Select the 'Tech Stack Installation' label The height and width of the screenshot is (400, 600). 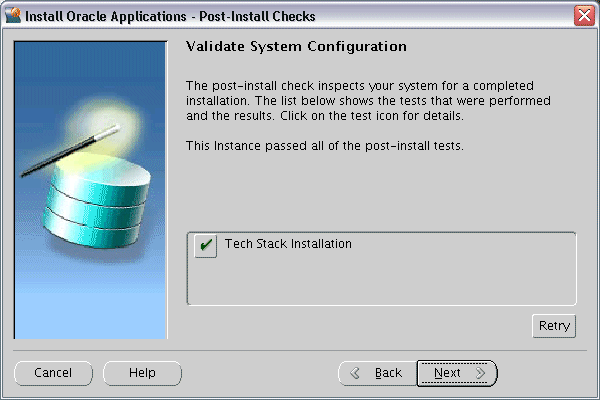[288, 244]
